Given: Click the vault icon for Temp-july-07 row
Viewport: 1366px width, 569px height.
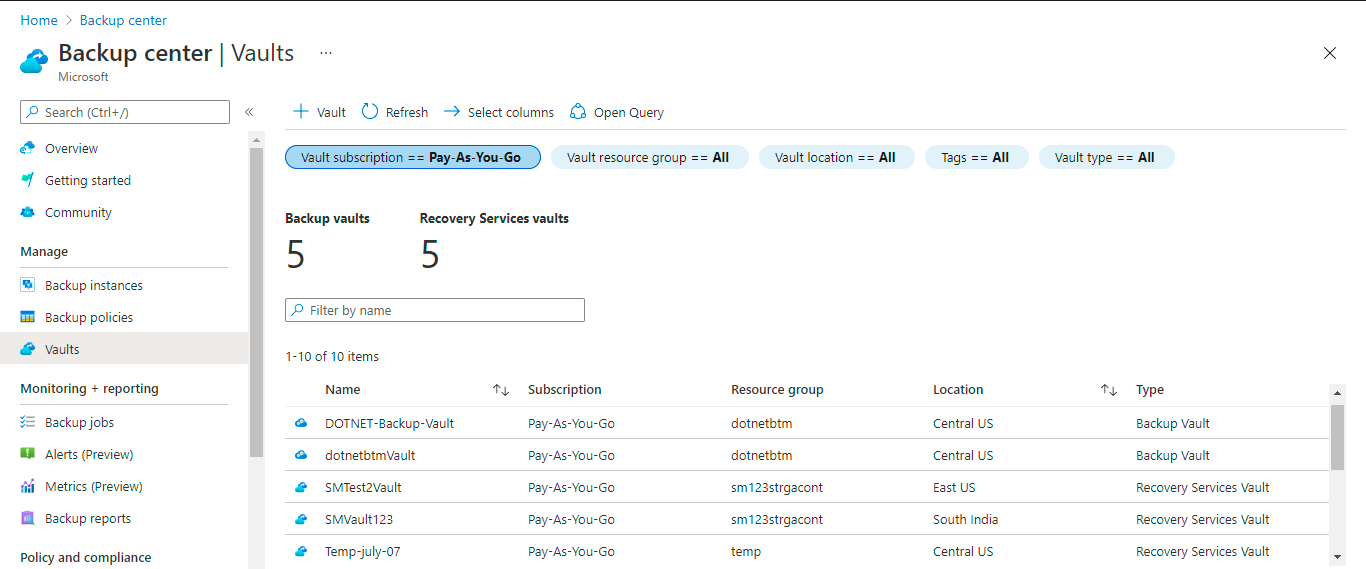Looking at the screenshot, I should (x=300, y=551).
